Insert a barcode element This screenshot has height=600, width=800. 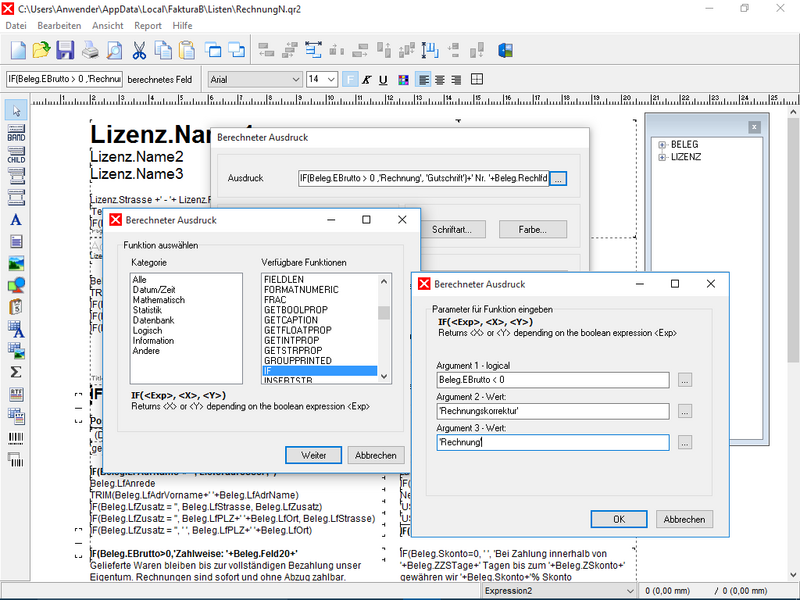pos(16,438)
